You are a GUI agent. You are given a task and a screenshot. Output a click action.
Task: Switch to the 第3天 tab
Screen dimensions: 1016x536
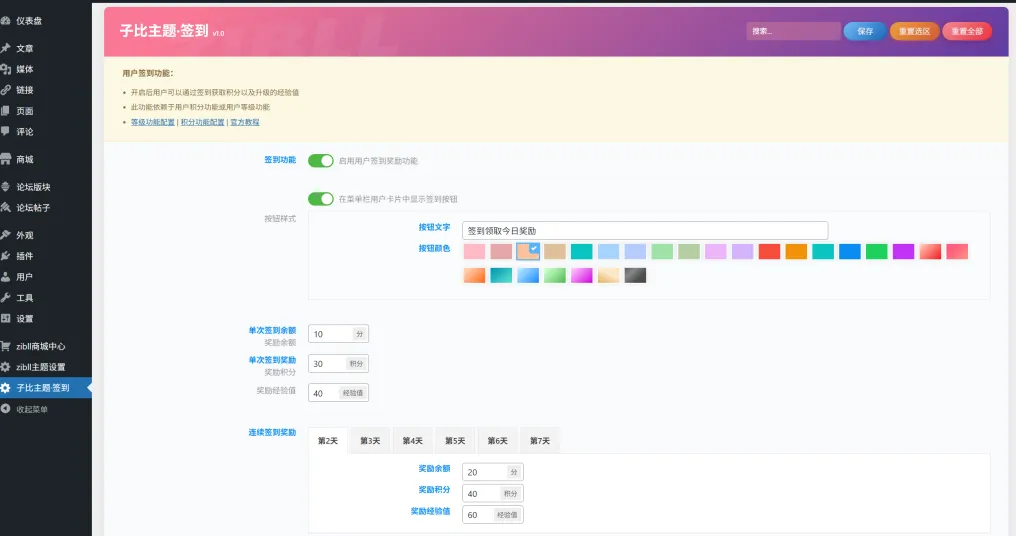370,441
